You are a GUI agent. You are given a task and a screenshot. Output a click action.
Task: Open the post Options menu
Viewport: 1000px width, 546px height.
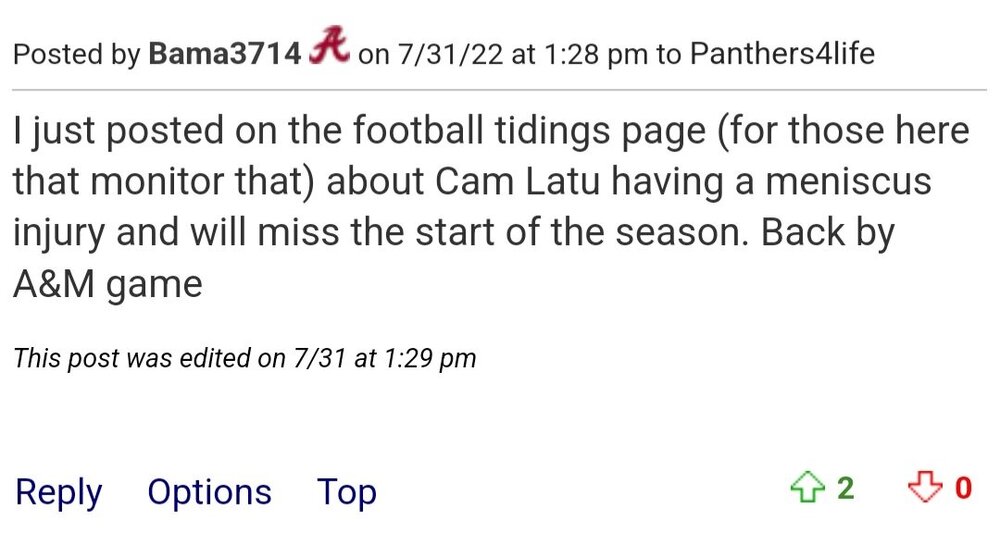pyautogui.click(x=209, y=492)
